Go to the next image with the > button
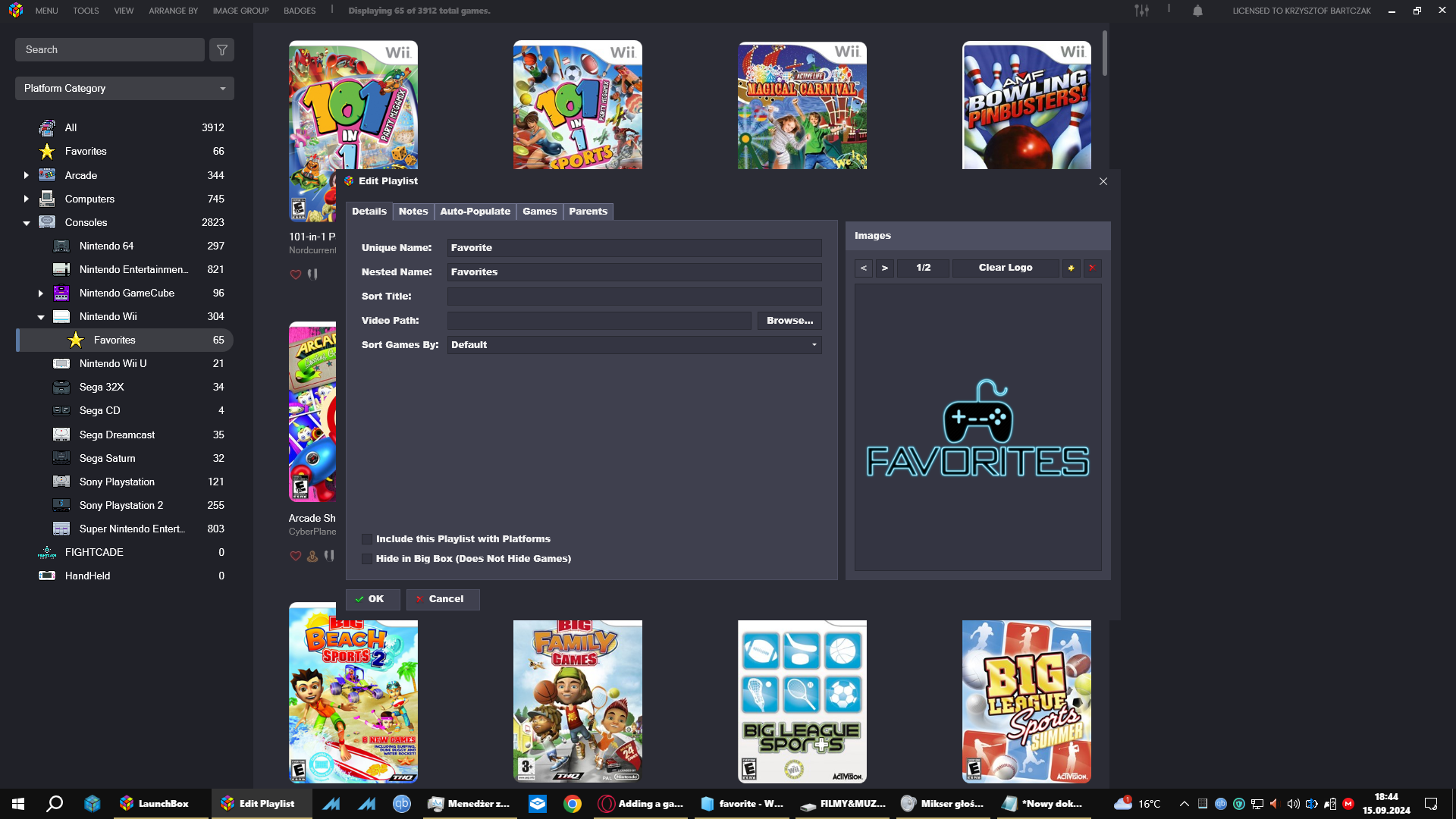 [x=884, y=268]
